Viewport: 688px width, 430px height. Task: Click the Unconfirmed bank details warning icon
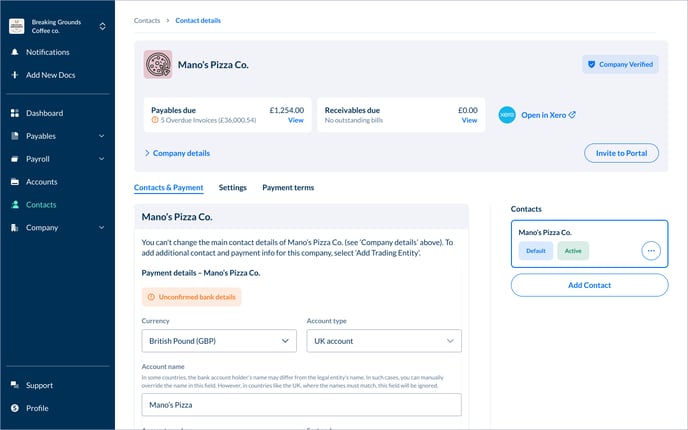coord(151,297)
